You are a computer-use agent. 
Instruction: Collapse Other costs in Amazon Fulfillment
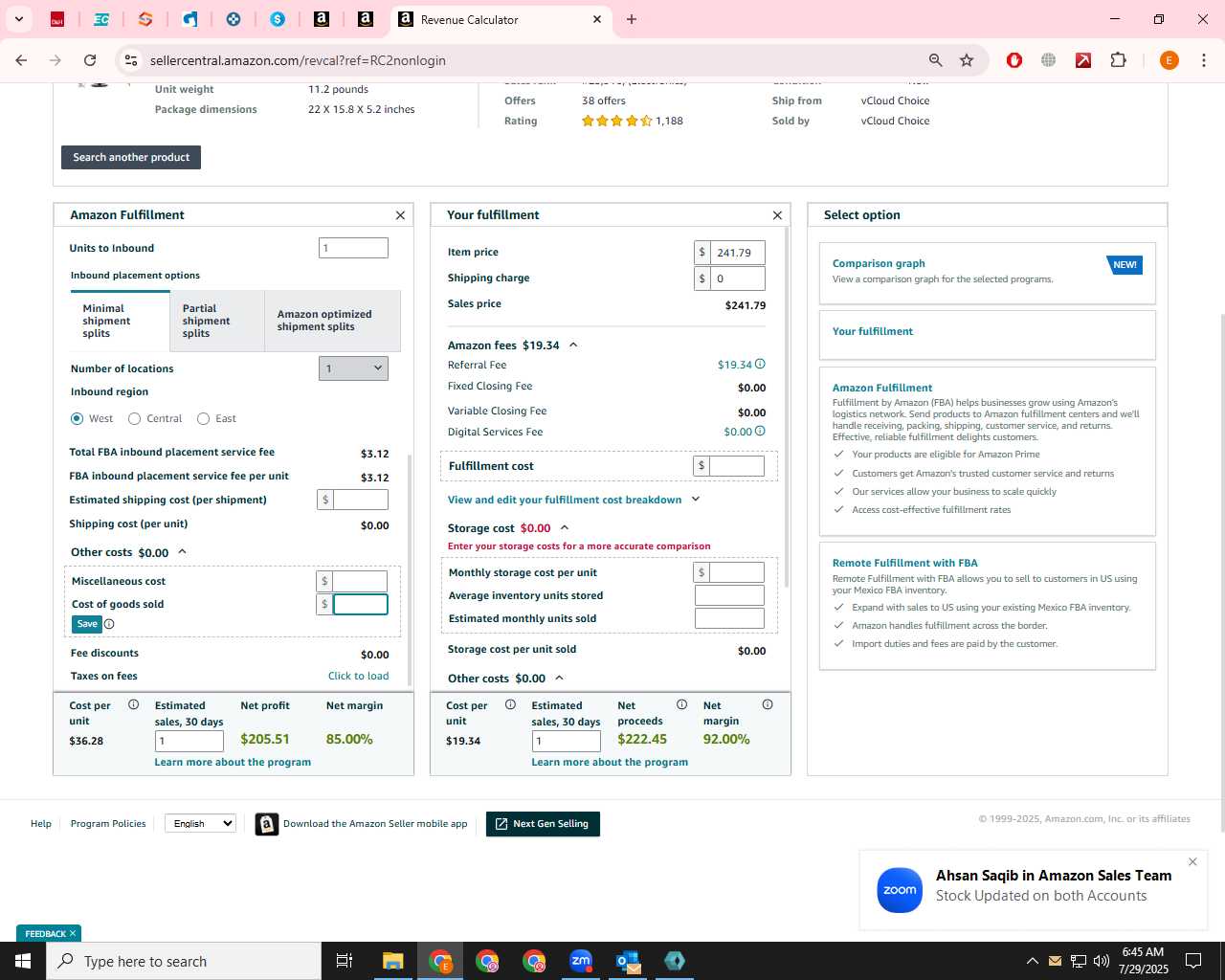pos(182,552)
